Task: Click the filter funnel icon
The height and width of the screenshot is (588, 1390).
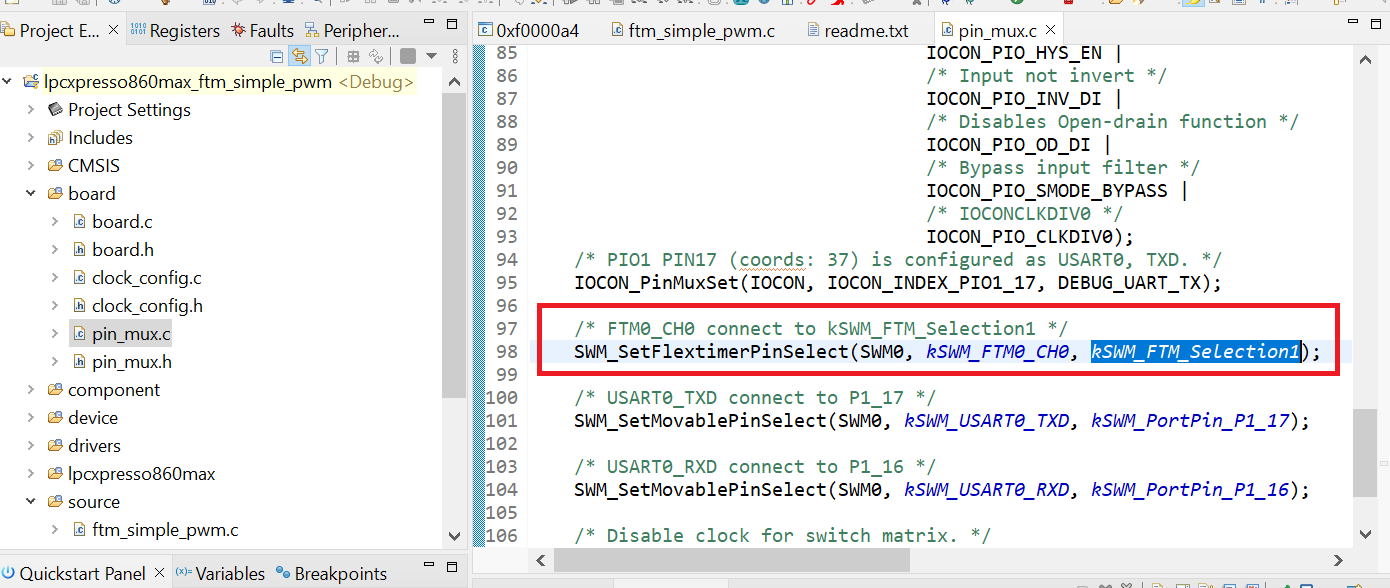Action: [x=322, y=56]
